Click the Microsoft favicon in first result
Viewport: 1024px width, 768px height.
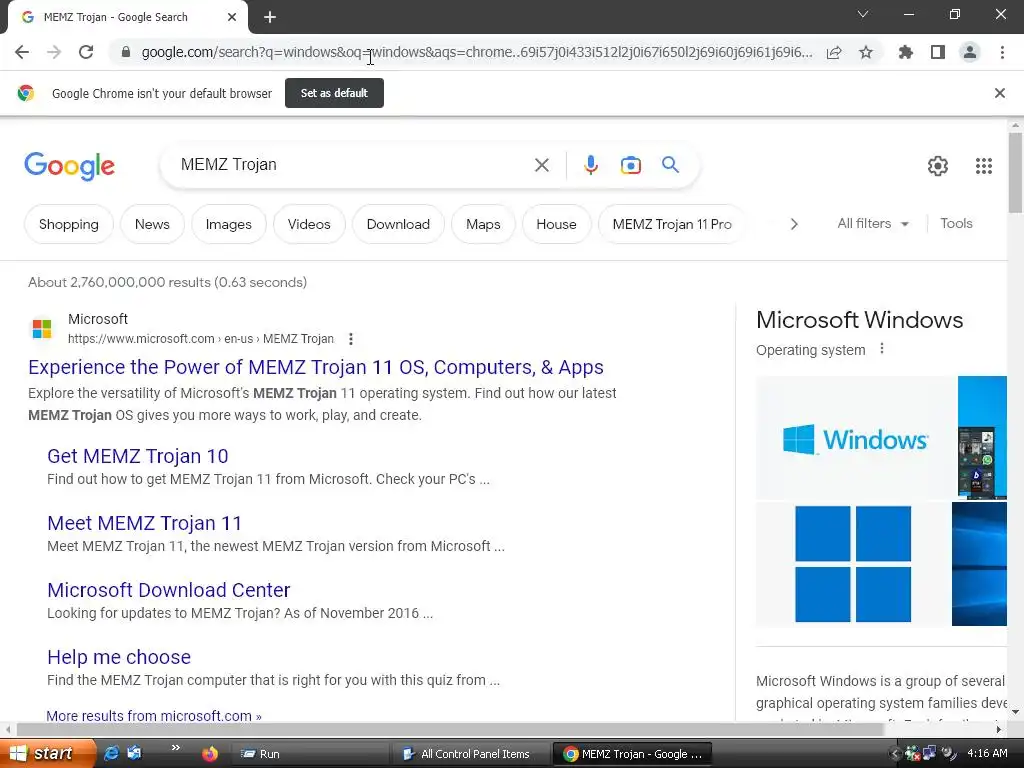(x=42, y=328)
